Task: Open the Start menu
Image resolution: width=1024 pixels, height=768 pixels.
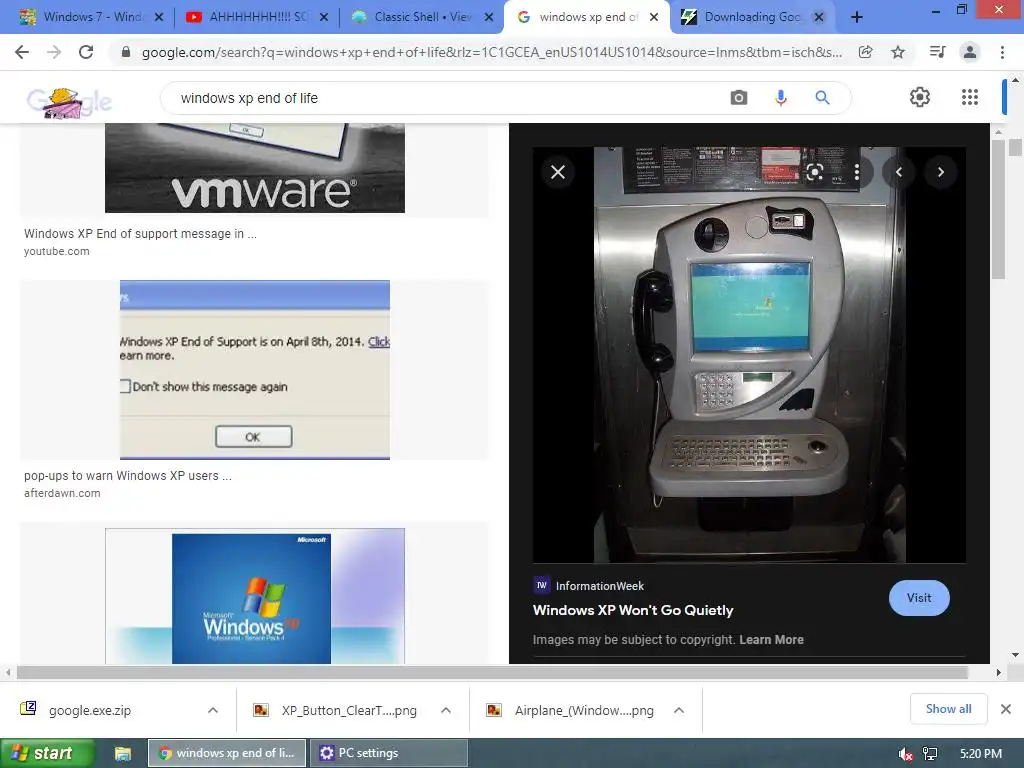Action: pos(47,753)
